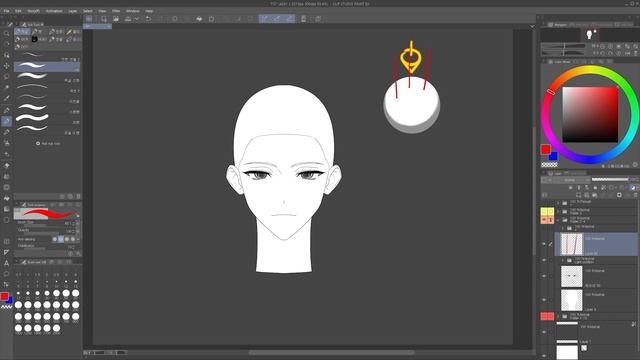The width and height of the screenshot is (640, 360).
Task: Toggle Snap to Ruler in top toolbar
Action: (x=264, y=19)
